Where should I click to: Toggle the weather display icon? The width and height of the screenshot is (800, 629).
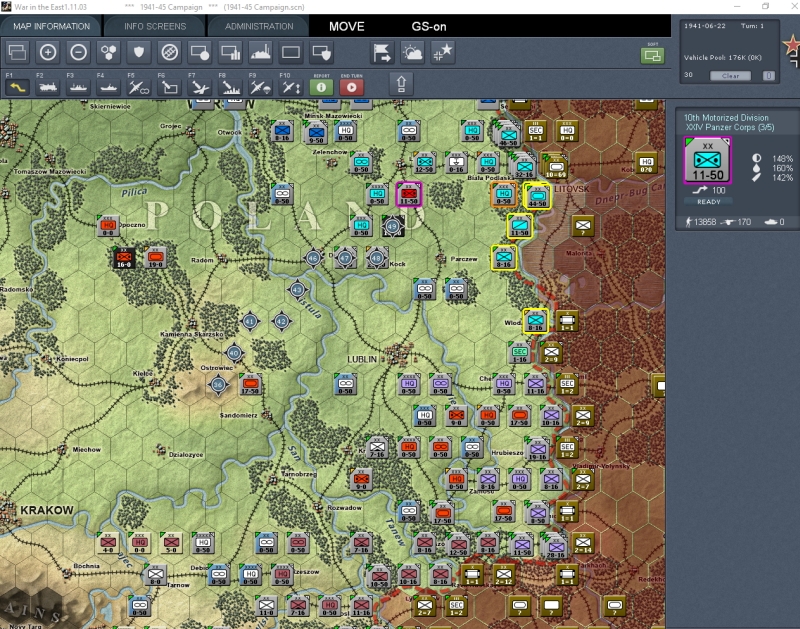[x=412, y=52]
